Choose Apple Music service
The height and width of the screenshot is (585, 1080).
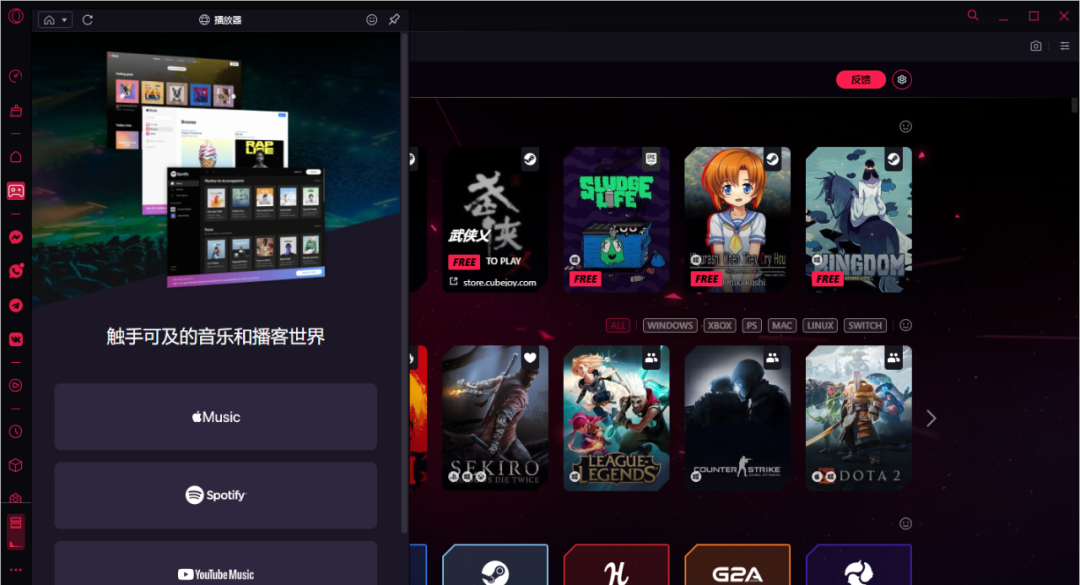(x=216, y=417)
